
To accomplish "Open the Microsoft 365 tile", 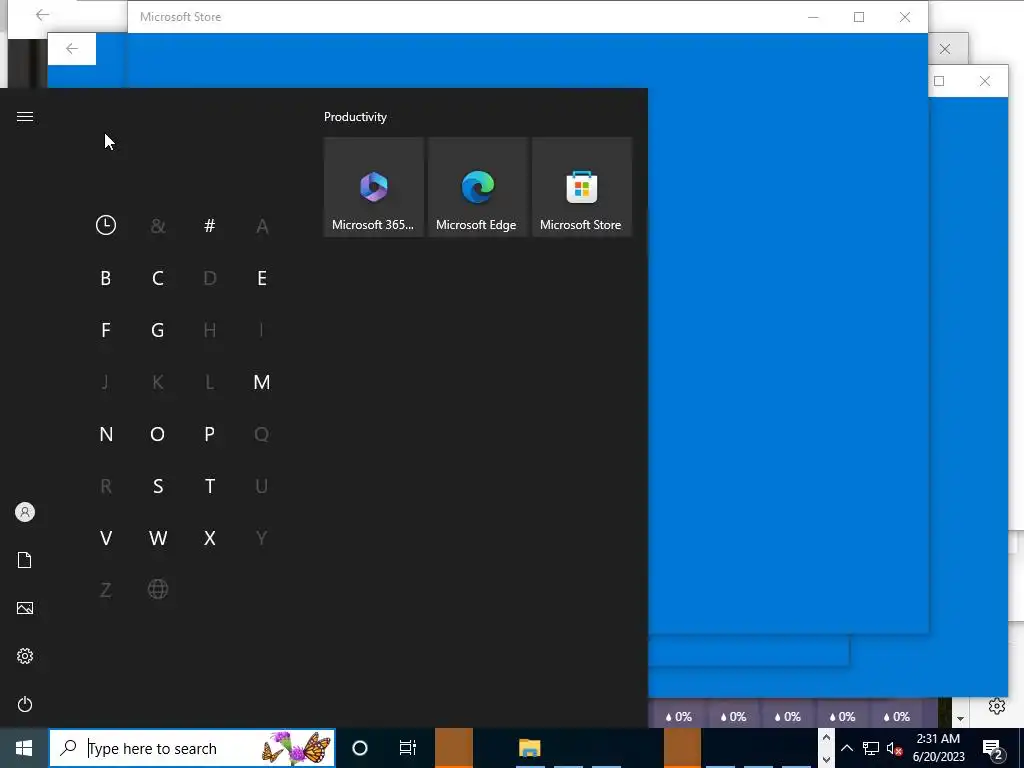I will coord(374,187).
